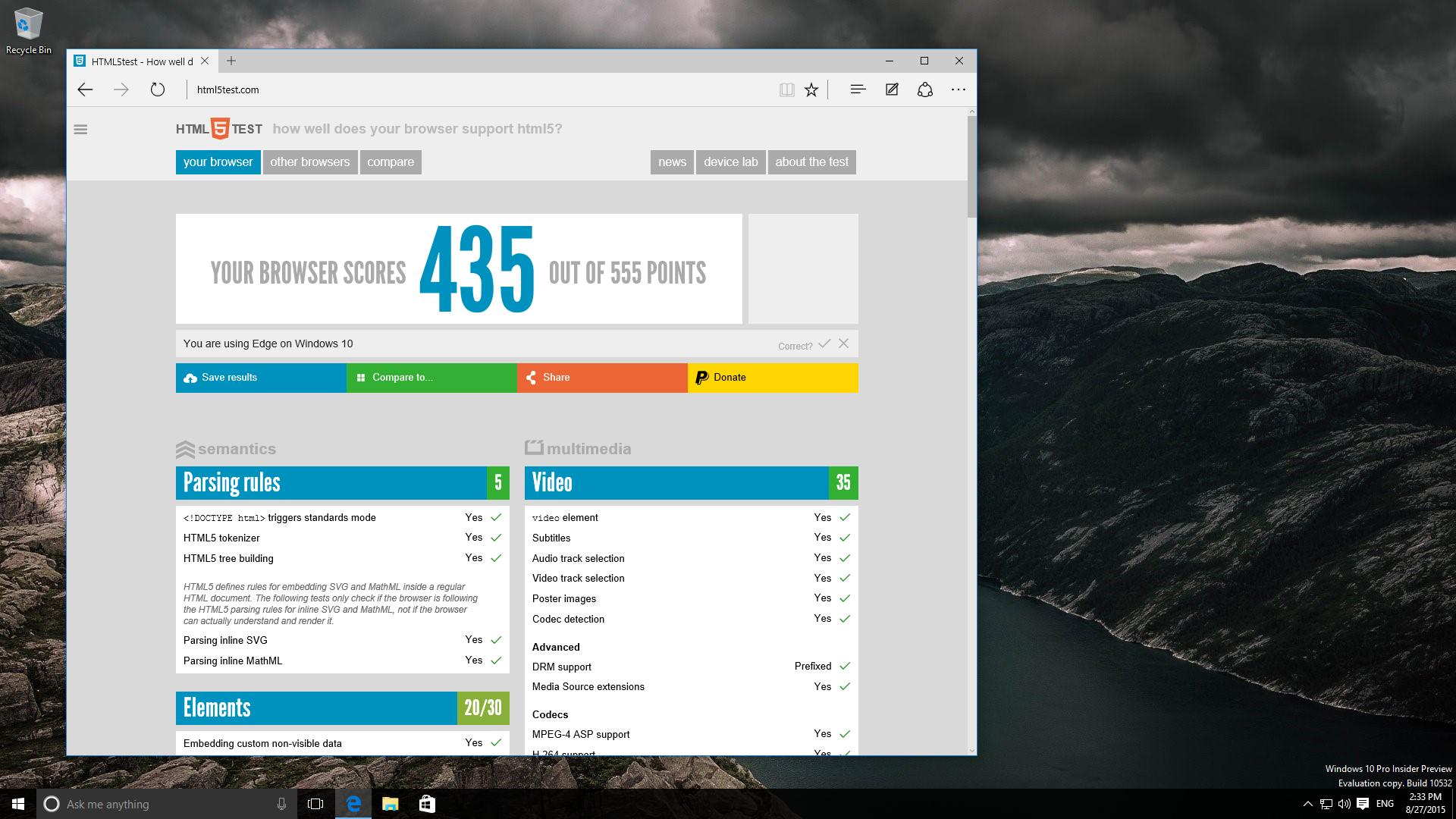This screenshot has height=819, width=1456.
Task: Click the orange Share button
Action: [602, 378]
